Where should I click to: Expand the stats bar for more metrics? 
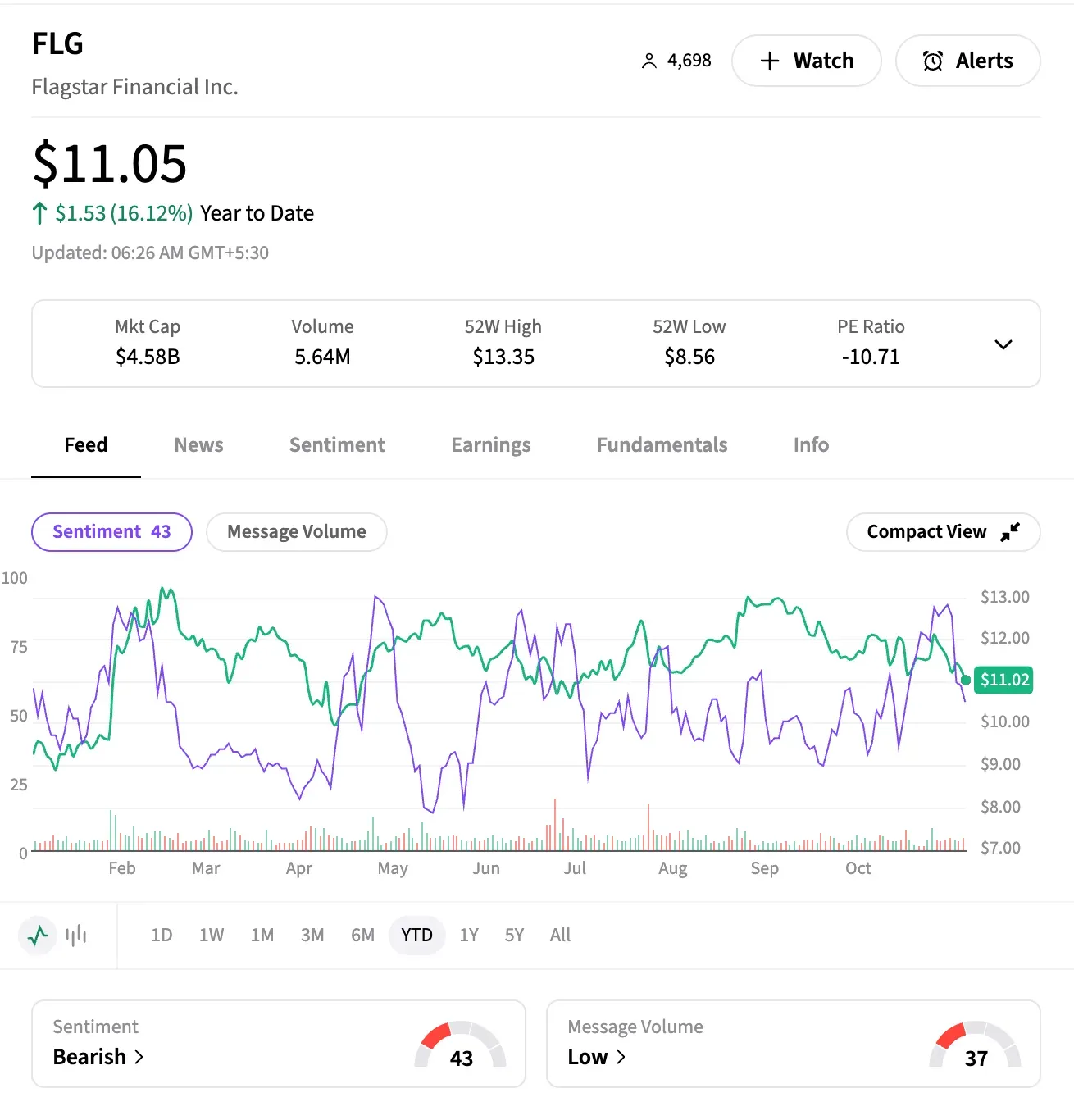pos(1003,344)
